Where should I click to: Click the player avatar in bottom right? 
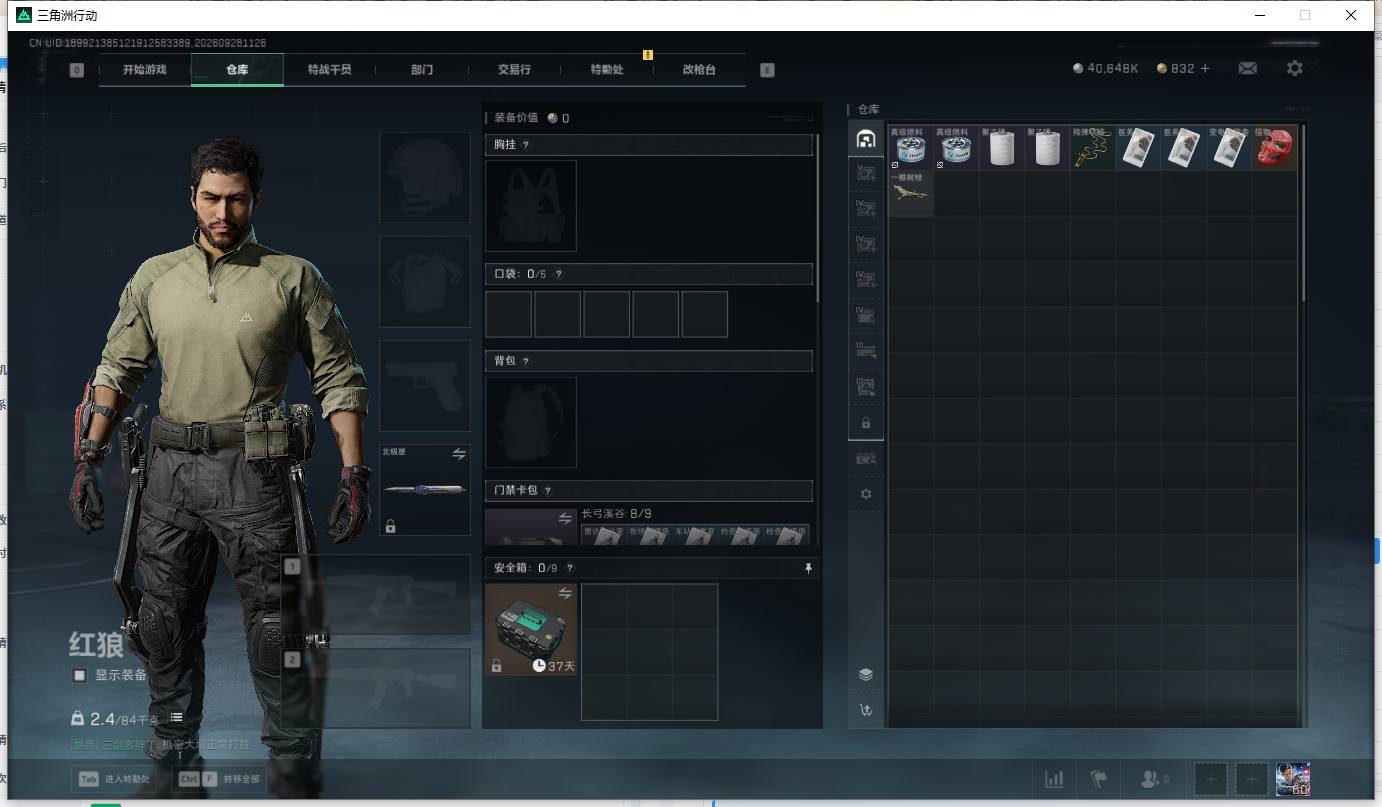(x=1293, y=779)
